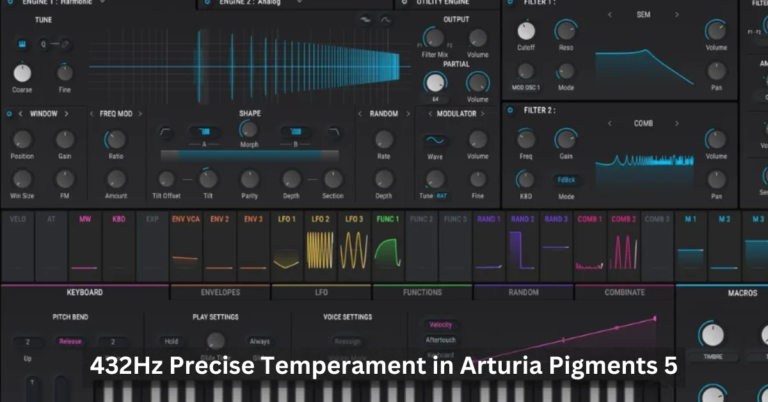Open the RAND 3 modulation slot

(x=556, y=246)
